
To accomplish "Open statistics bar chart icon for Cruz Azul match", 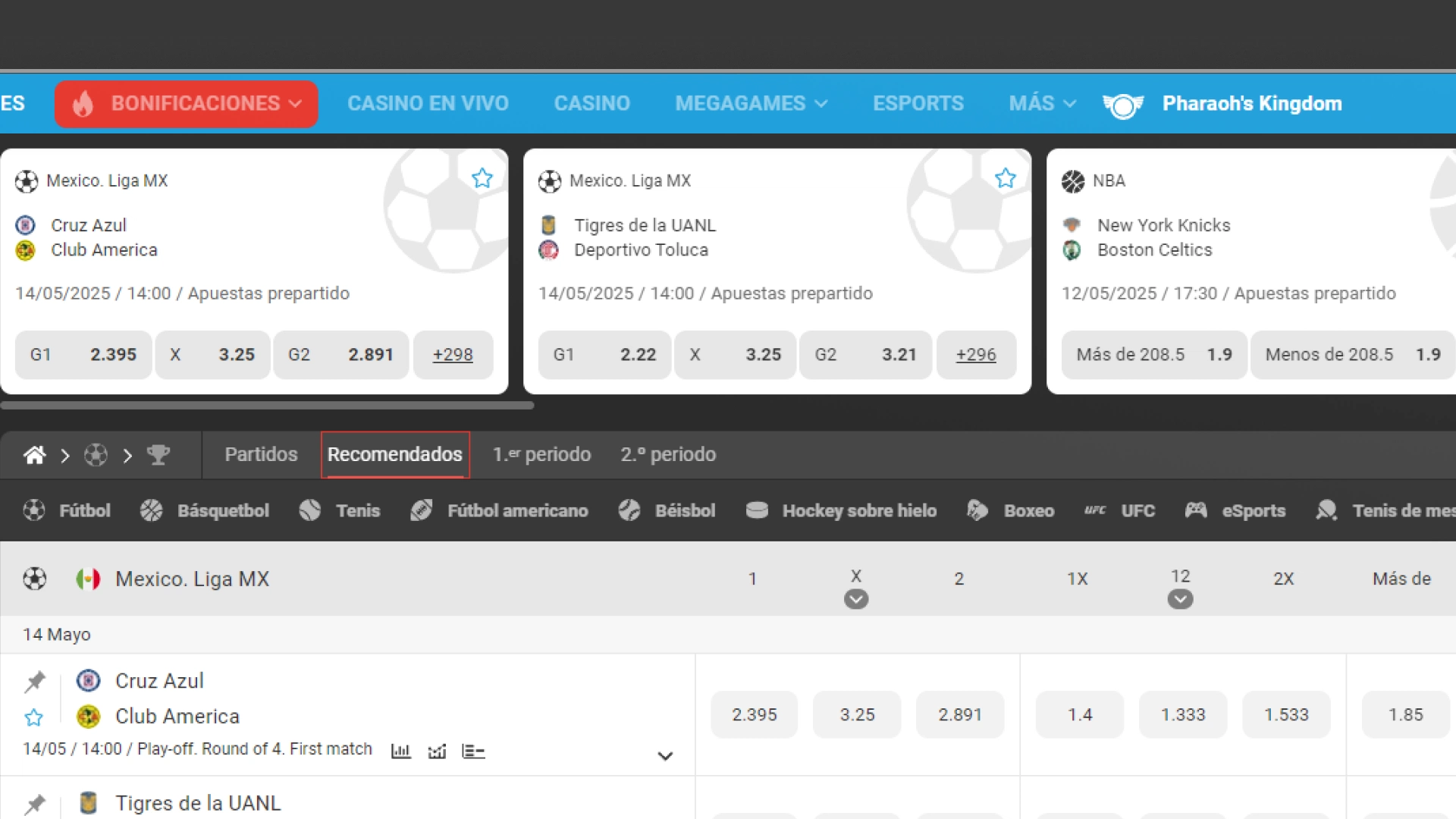I will pos(400,752).
